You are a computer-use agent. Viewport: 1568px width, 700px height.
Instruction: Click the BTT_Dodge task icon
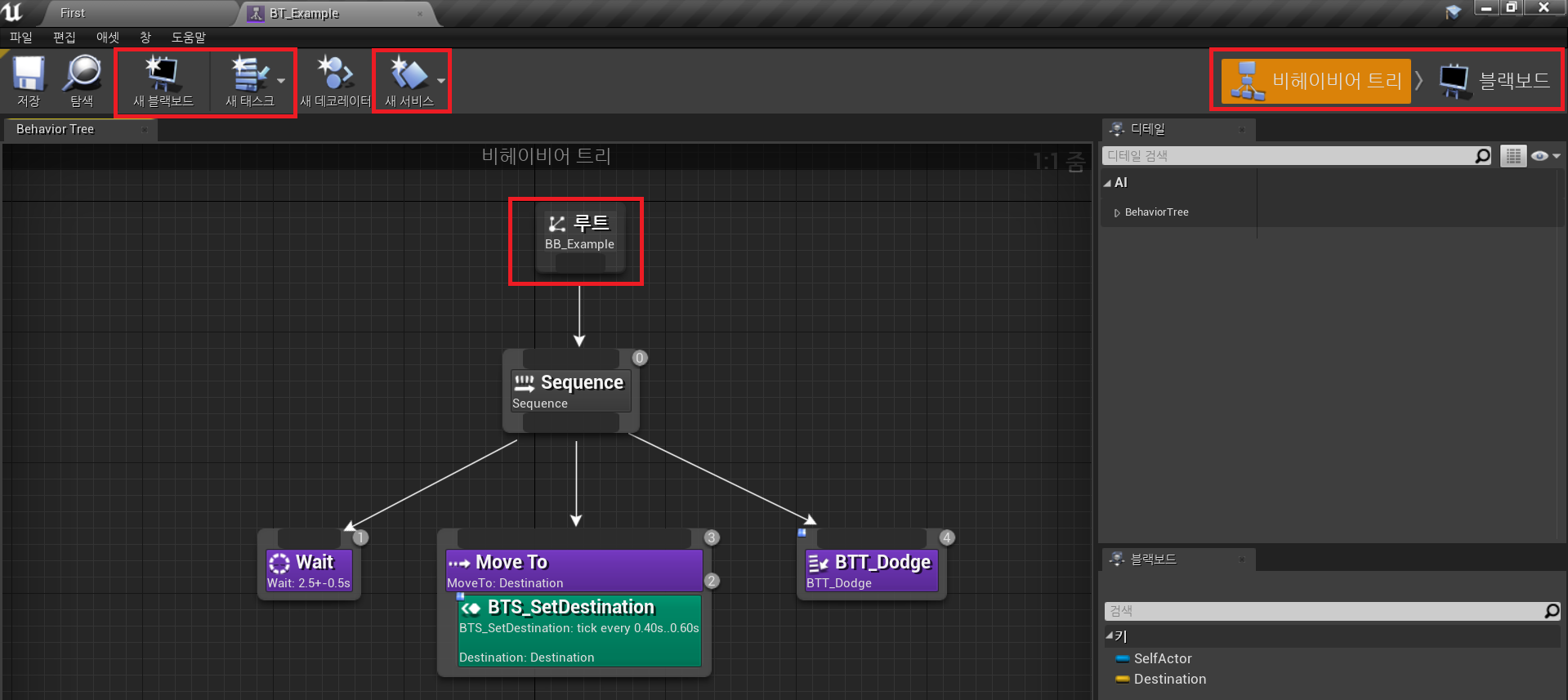coord(818,563)
